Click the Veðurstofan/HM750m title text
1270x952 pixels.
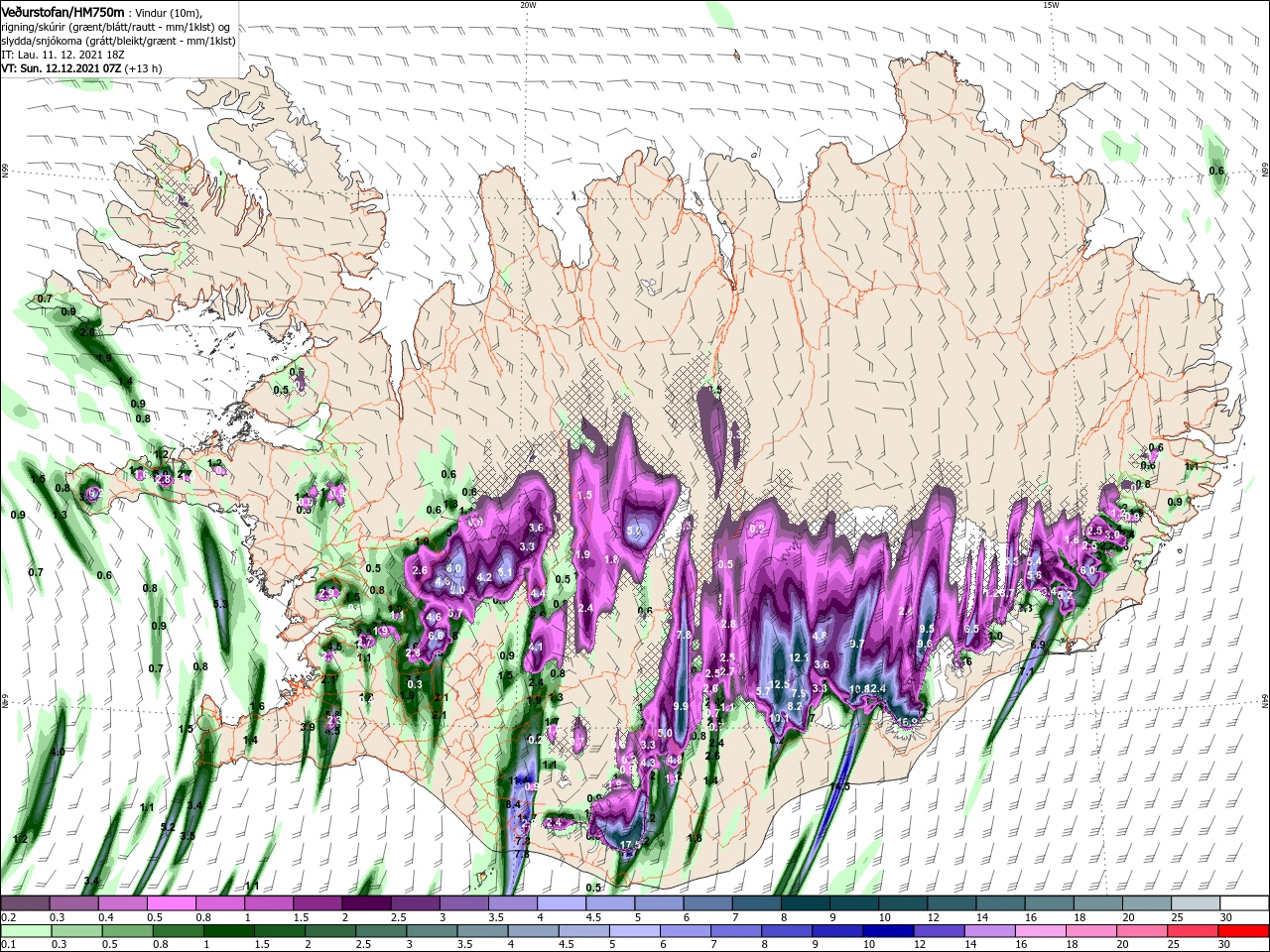63,11
